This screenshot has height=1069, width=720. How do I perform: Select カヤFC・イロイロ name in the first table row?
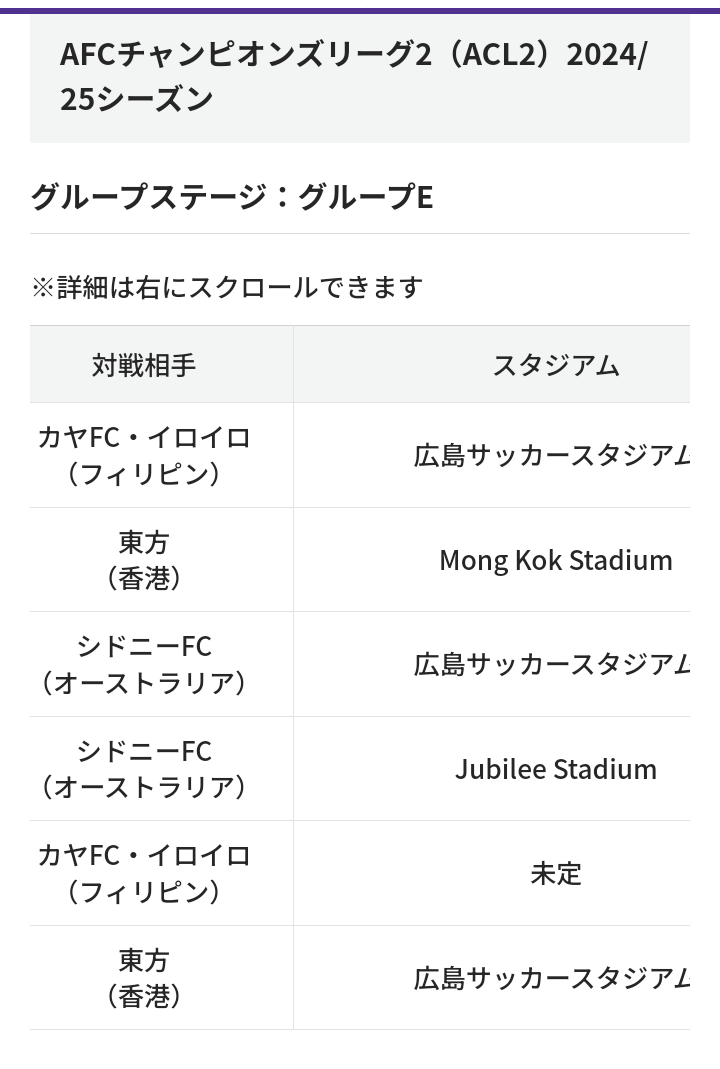pos(144,438)
